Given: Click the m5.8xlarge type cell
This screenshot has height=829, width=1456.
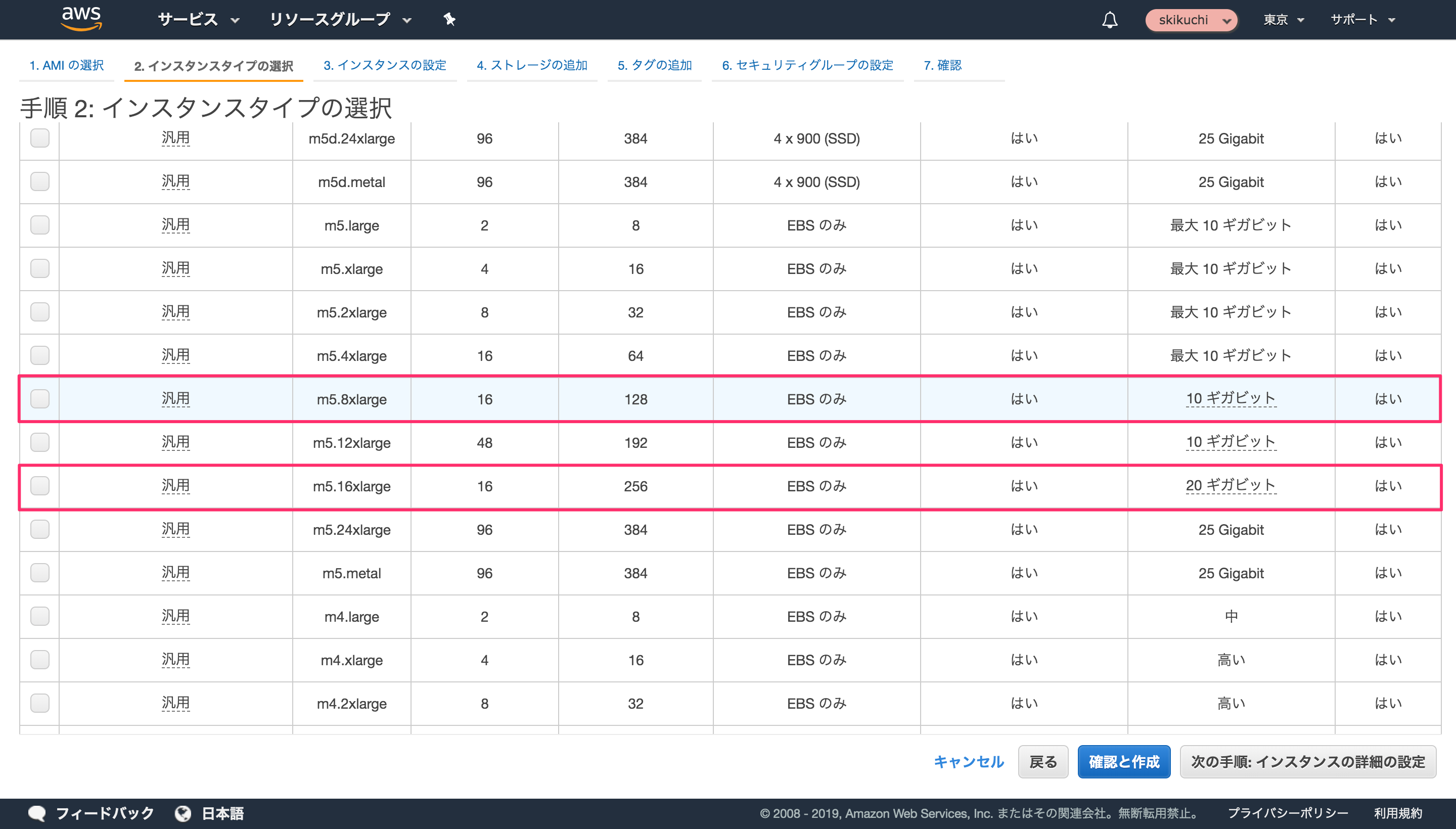Looking at the screenshot, I should (351, 400).
